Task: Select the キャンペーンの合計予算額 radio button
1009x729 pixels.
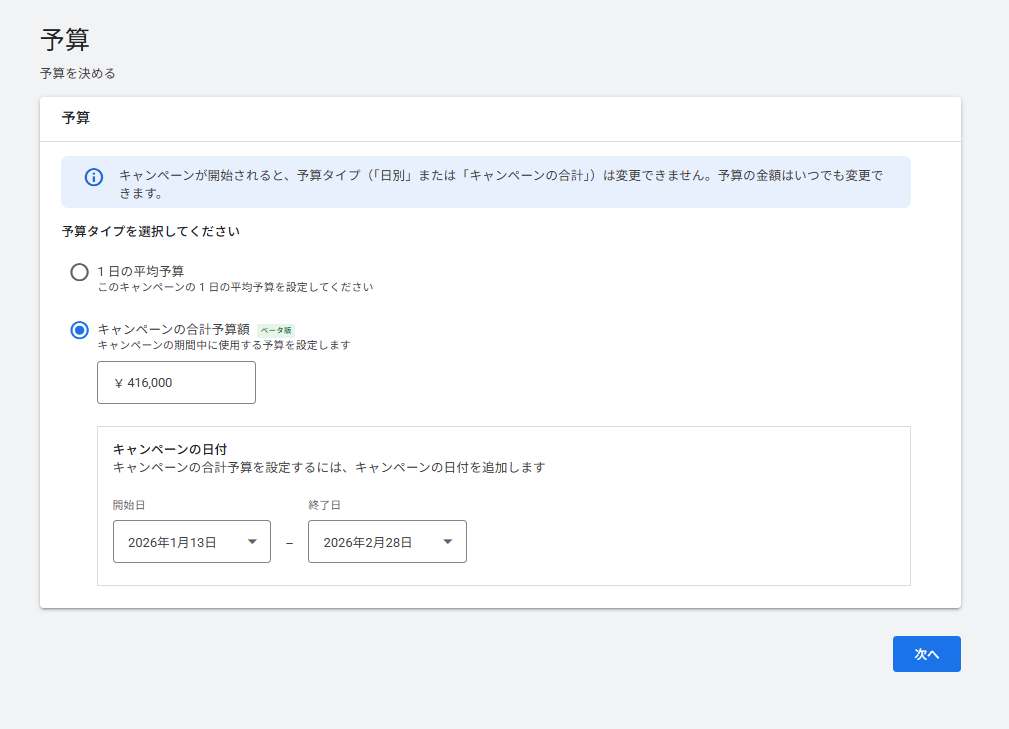Action: [x=79, y=330]
